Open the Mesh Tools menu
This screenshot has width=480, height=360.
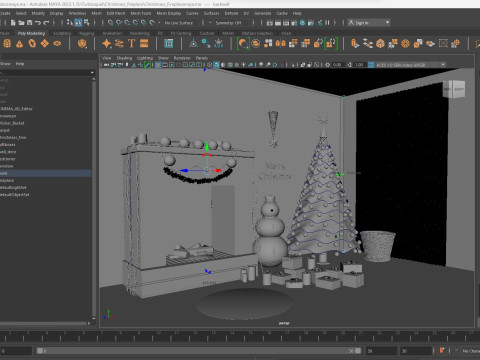141,13
